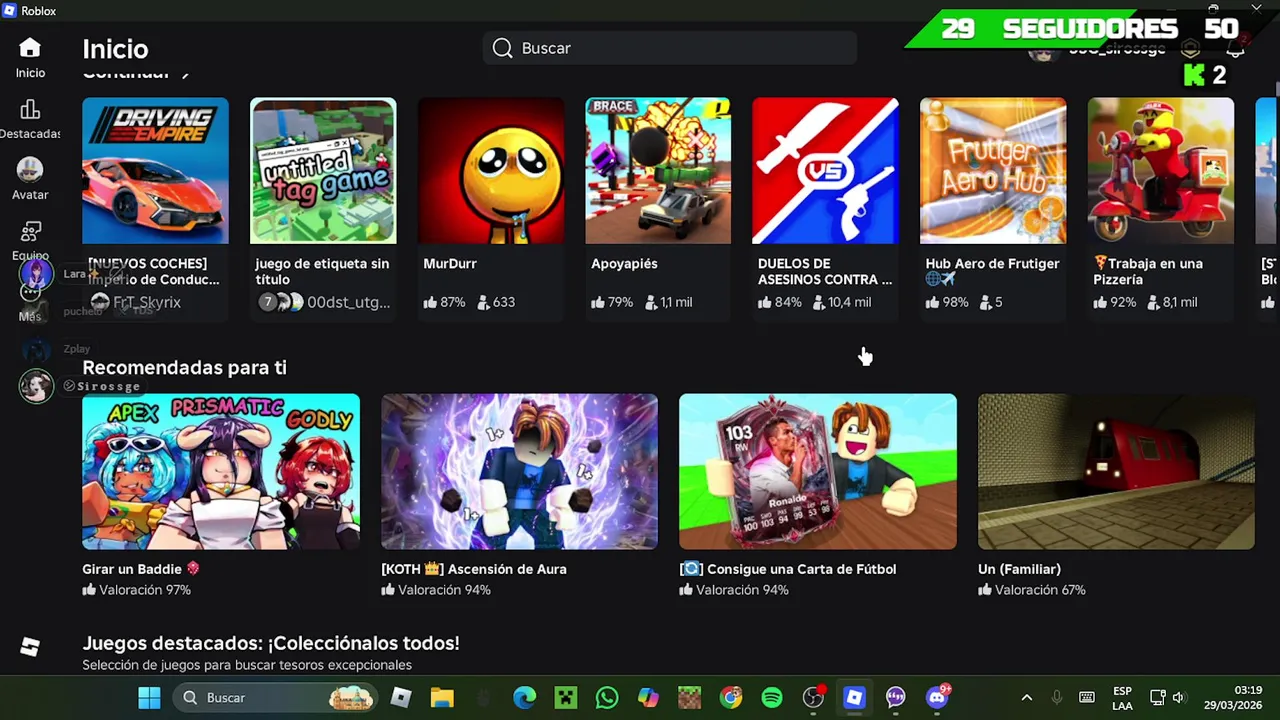
Task: Click 'juego de etiqueta sin título' title
Action: coord(322,272)
